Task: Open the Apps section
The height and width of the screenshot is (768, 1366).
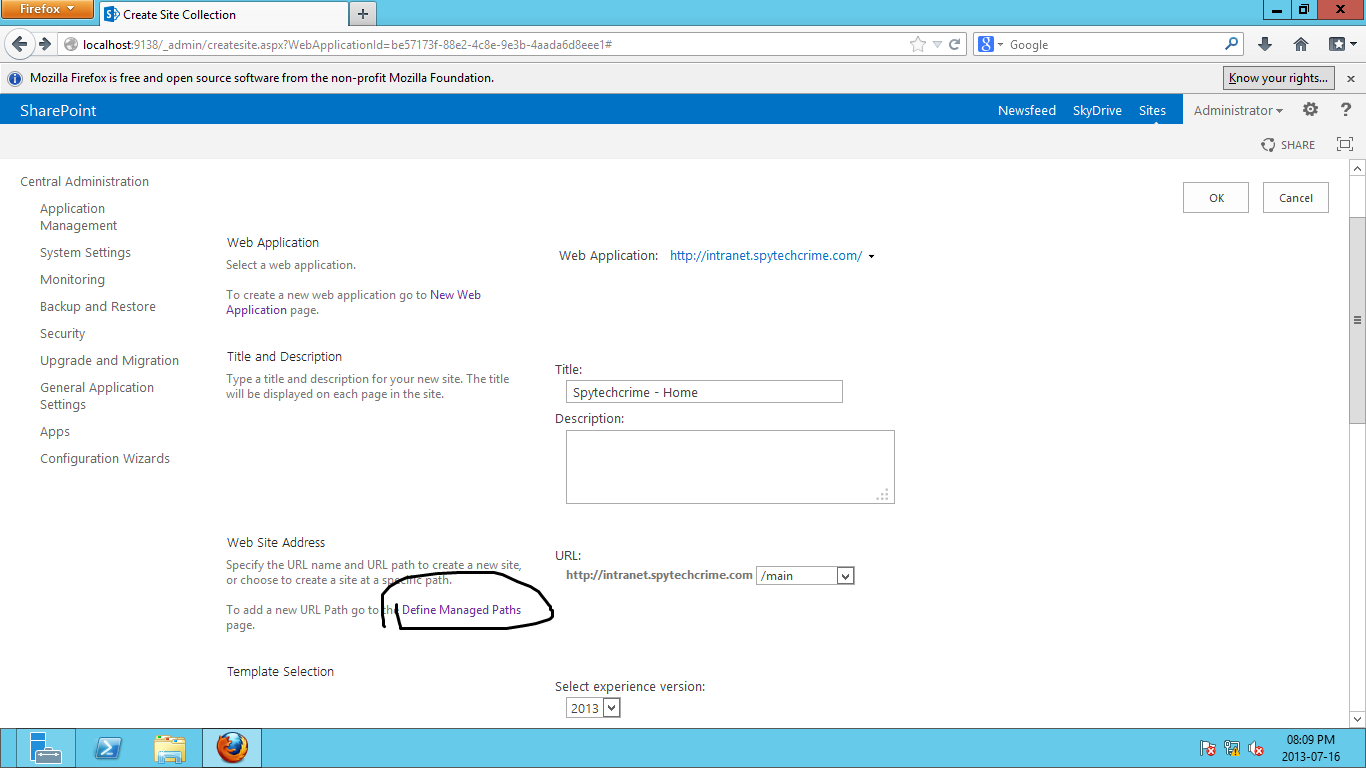Action: pos(55,432)
